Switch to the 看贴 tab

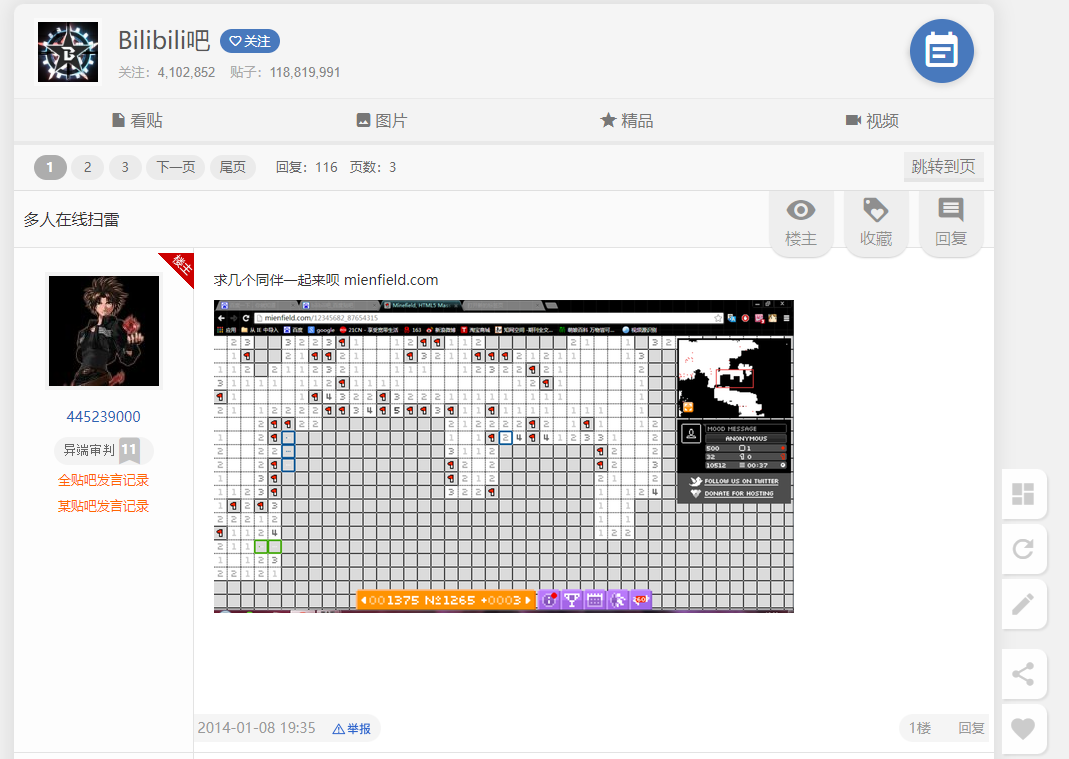[x=137, y=121]
